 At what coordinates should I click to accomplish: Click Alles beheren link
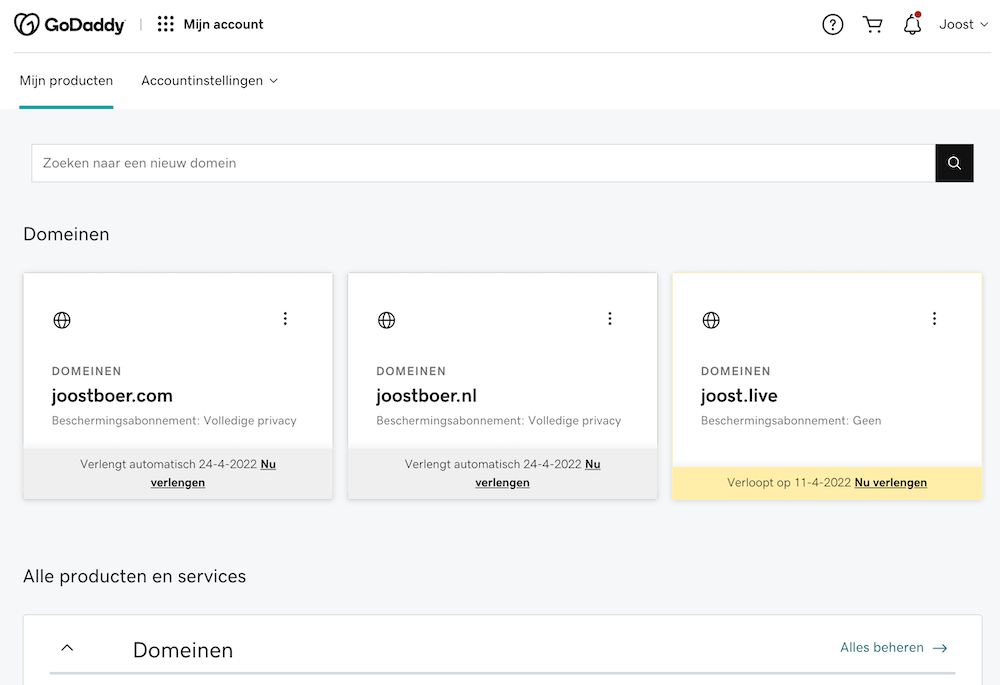(x=893, y=647)
